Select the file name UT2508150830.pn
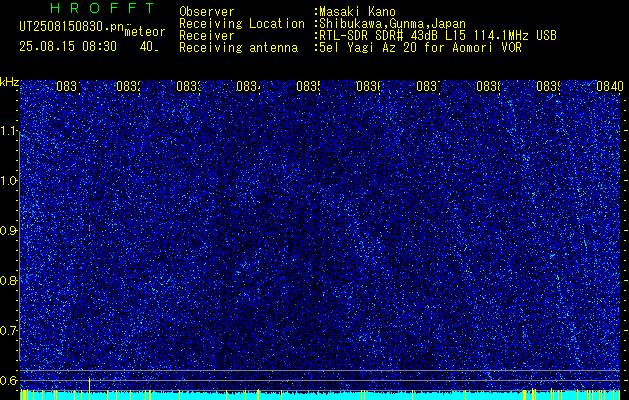This screenshot has width=629, height=400. (71, 26)
